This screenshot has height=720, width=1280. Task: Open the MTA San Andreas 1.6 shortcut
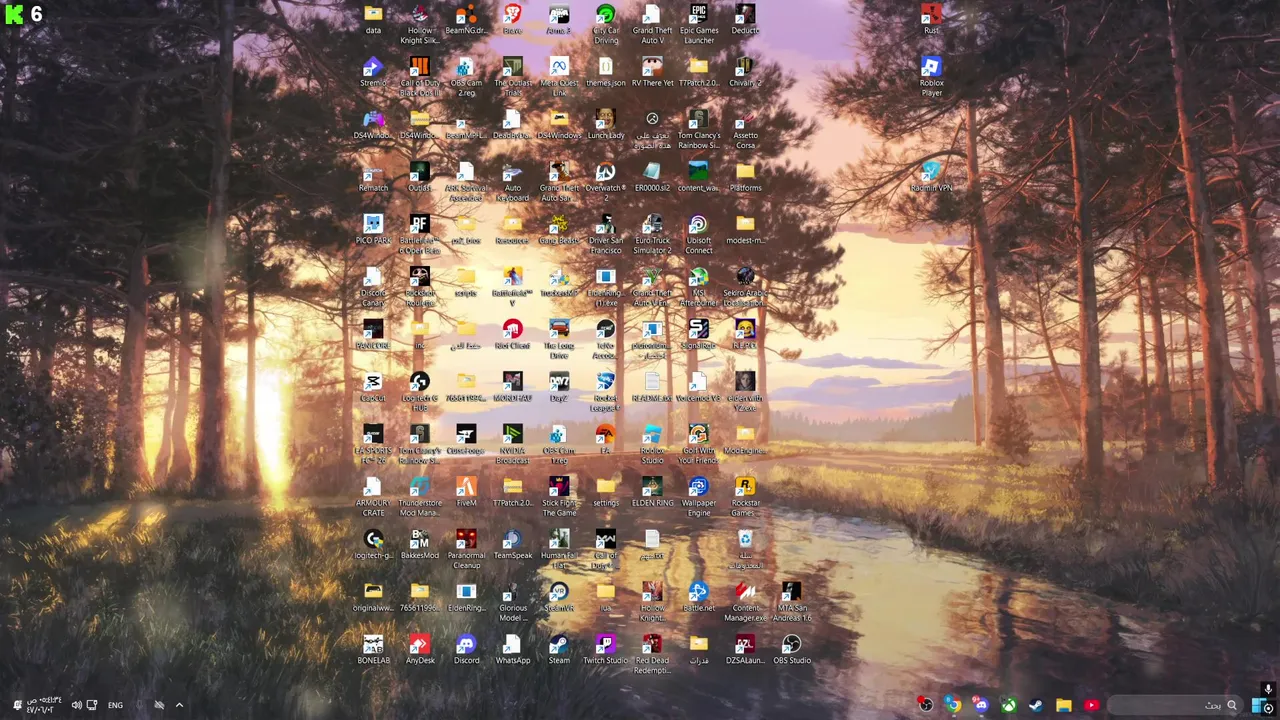pos(792,603)
